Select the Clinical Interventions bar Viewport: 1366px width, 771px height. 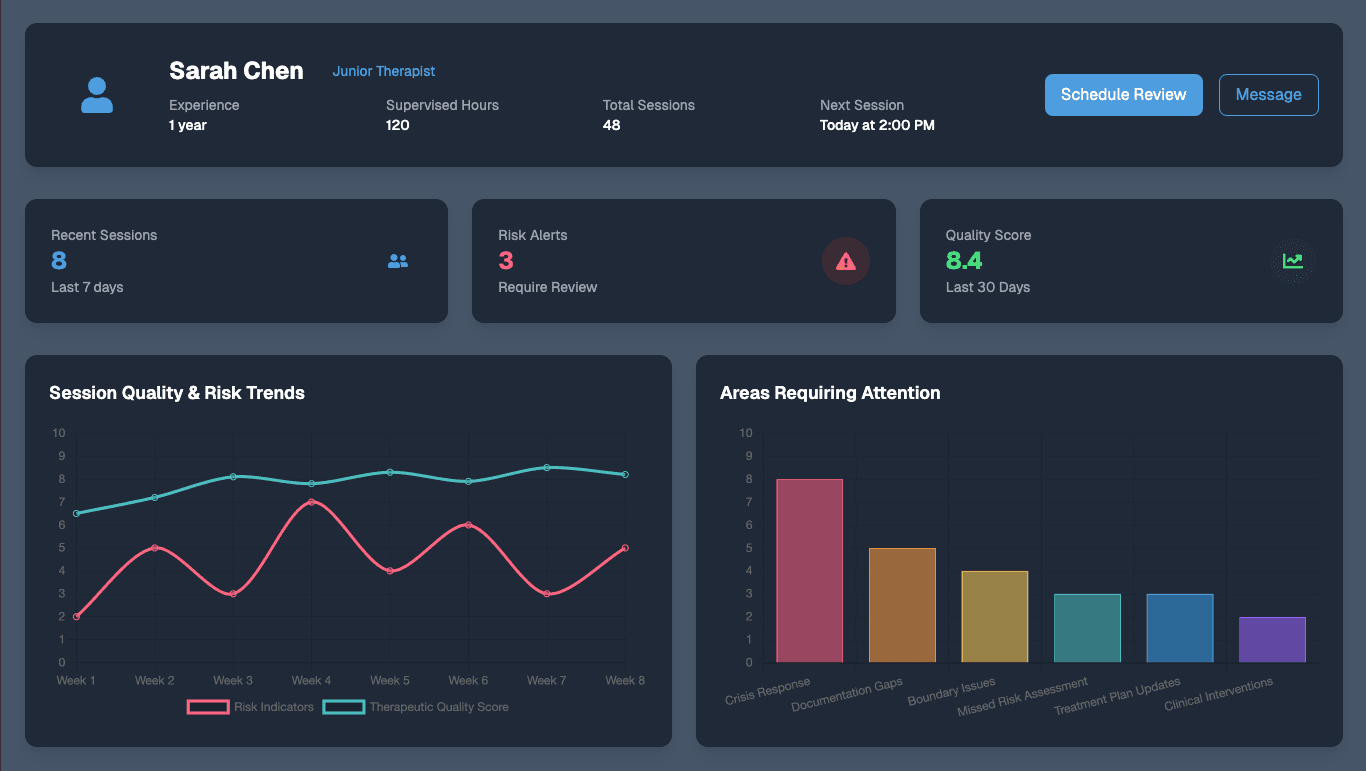point(1272,640)
